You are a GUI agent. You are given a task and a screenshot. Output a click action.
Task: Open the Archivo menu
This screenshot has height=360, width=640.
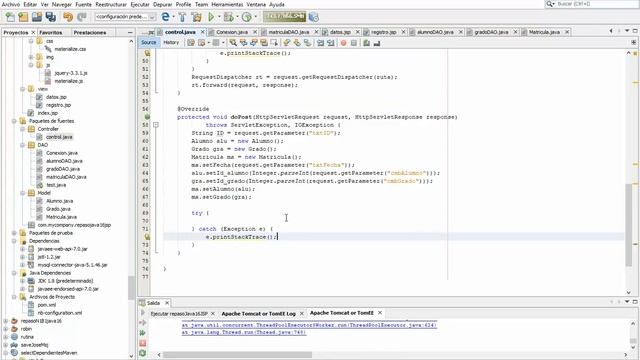[11, 4]
